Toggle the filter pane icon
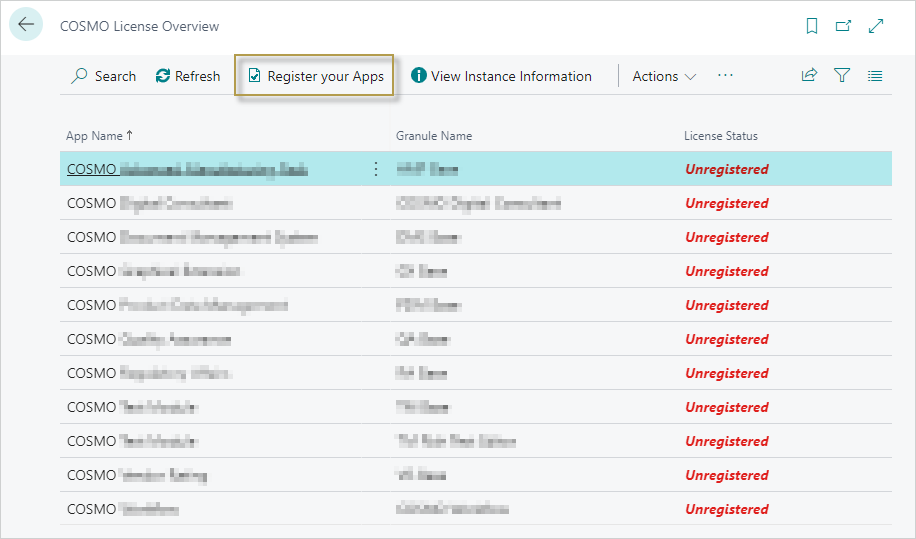 pyautogui.click(x=842, y=76)
